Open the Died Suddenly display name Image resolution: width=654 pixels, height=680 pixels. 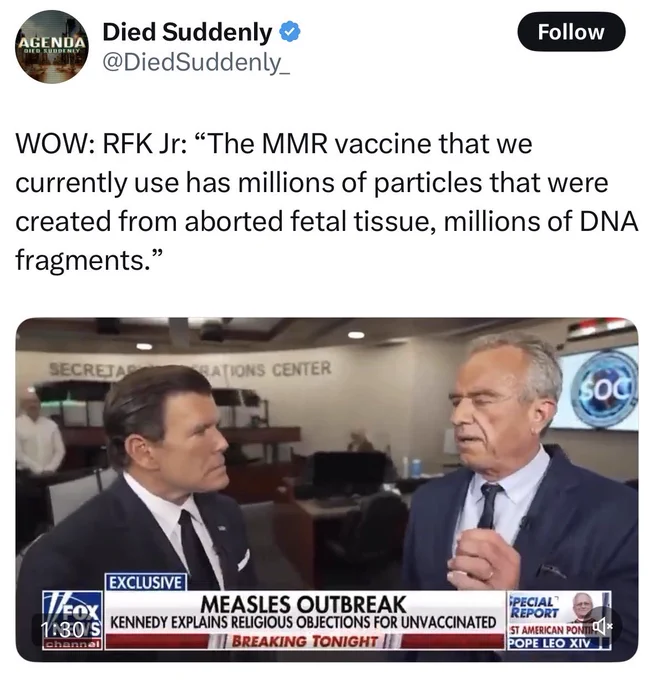click(x=187, y=32)
